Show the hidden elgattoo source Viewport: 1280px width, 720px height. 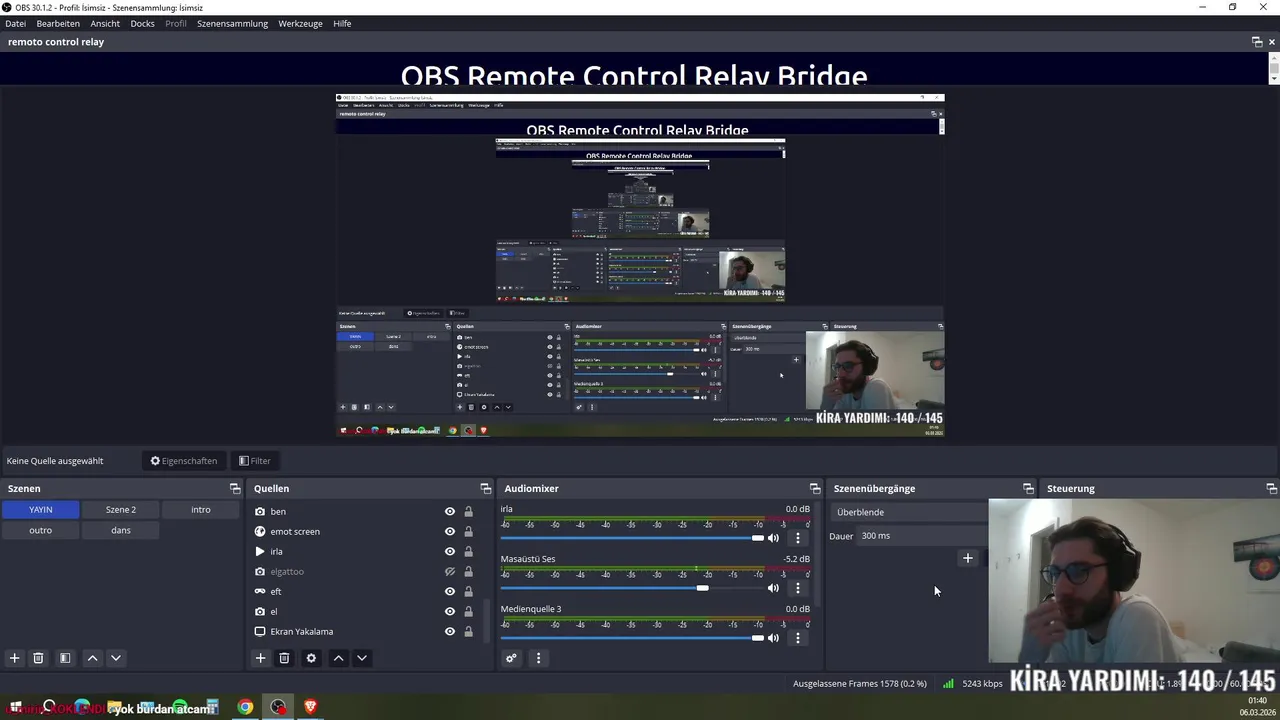tap(450, 571)
